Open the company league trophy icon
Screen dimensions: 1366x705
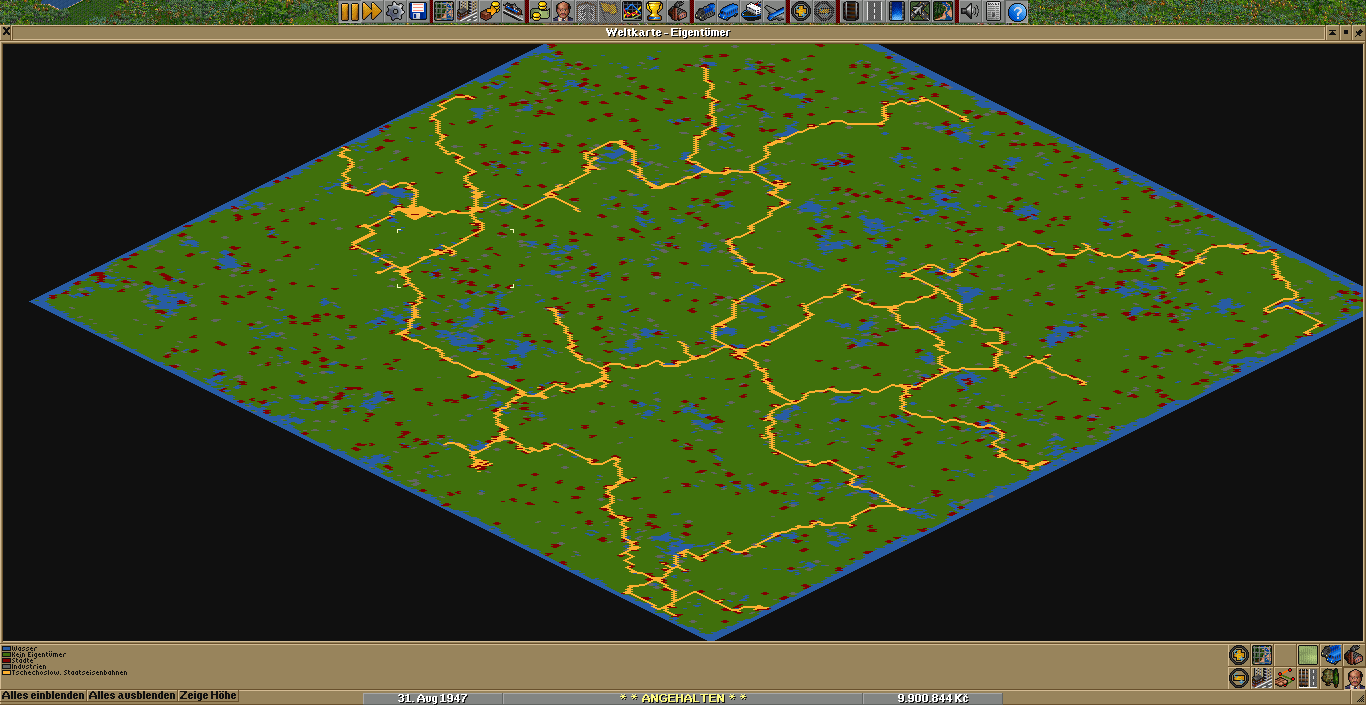654,12
